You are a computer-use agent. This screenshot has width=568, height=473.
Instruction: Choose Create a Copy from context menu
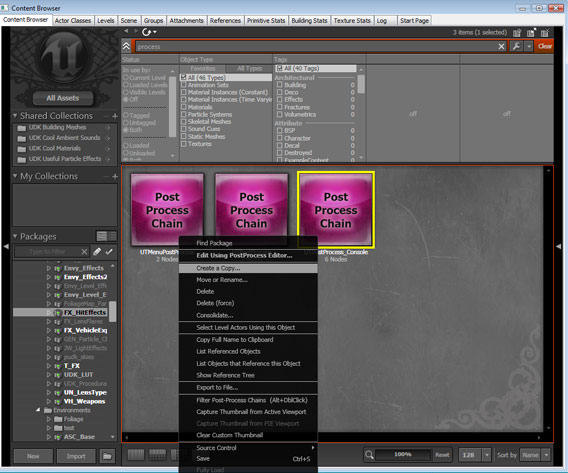click(x=248, y=268)
